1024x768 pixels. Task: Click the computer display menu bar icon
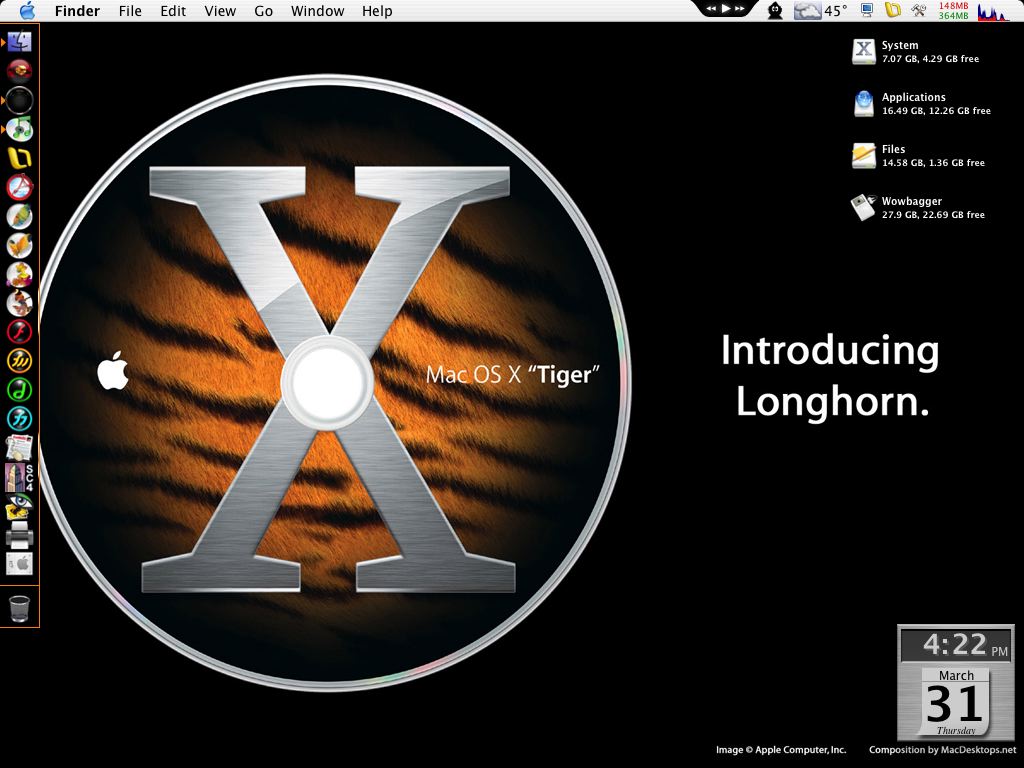click(x=867, y=10)
